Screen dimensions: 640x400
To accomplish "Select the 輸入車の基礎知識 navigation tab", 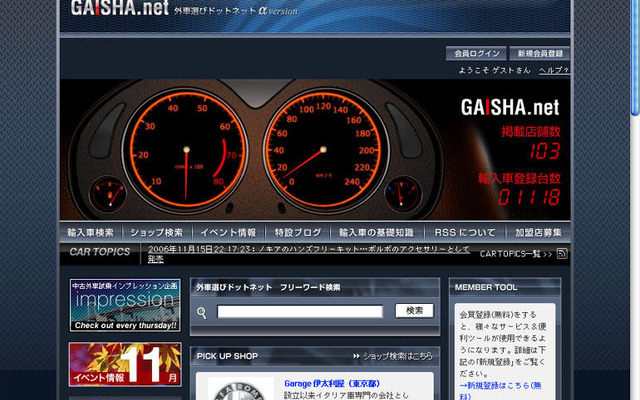I will pyautogui.click(x=376, y=233).
